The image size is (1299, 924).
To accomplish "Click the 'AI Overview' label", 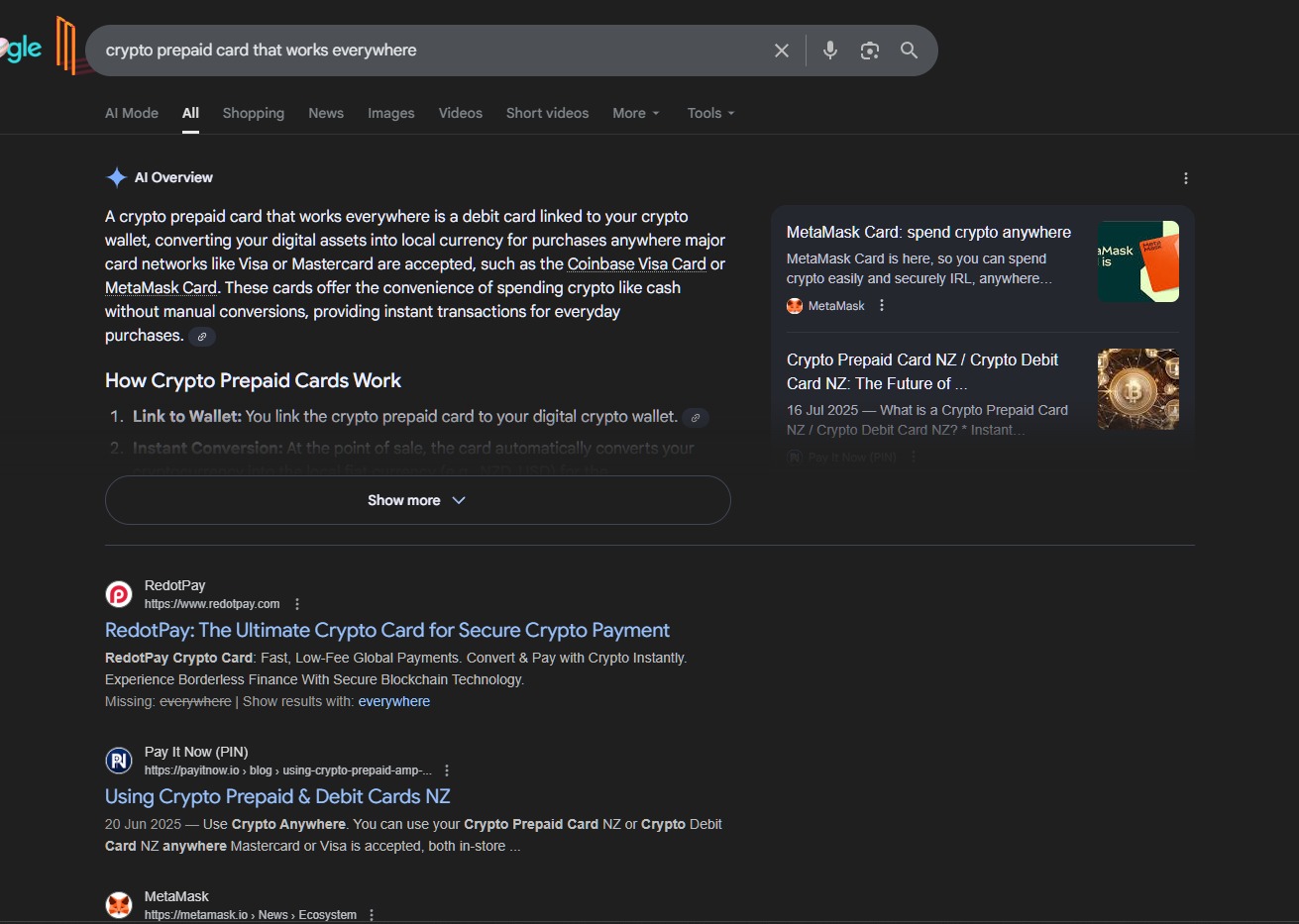I will (173, 177).
